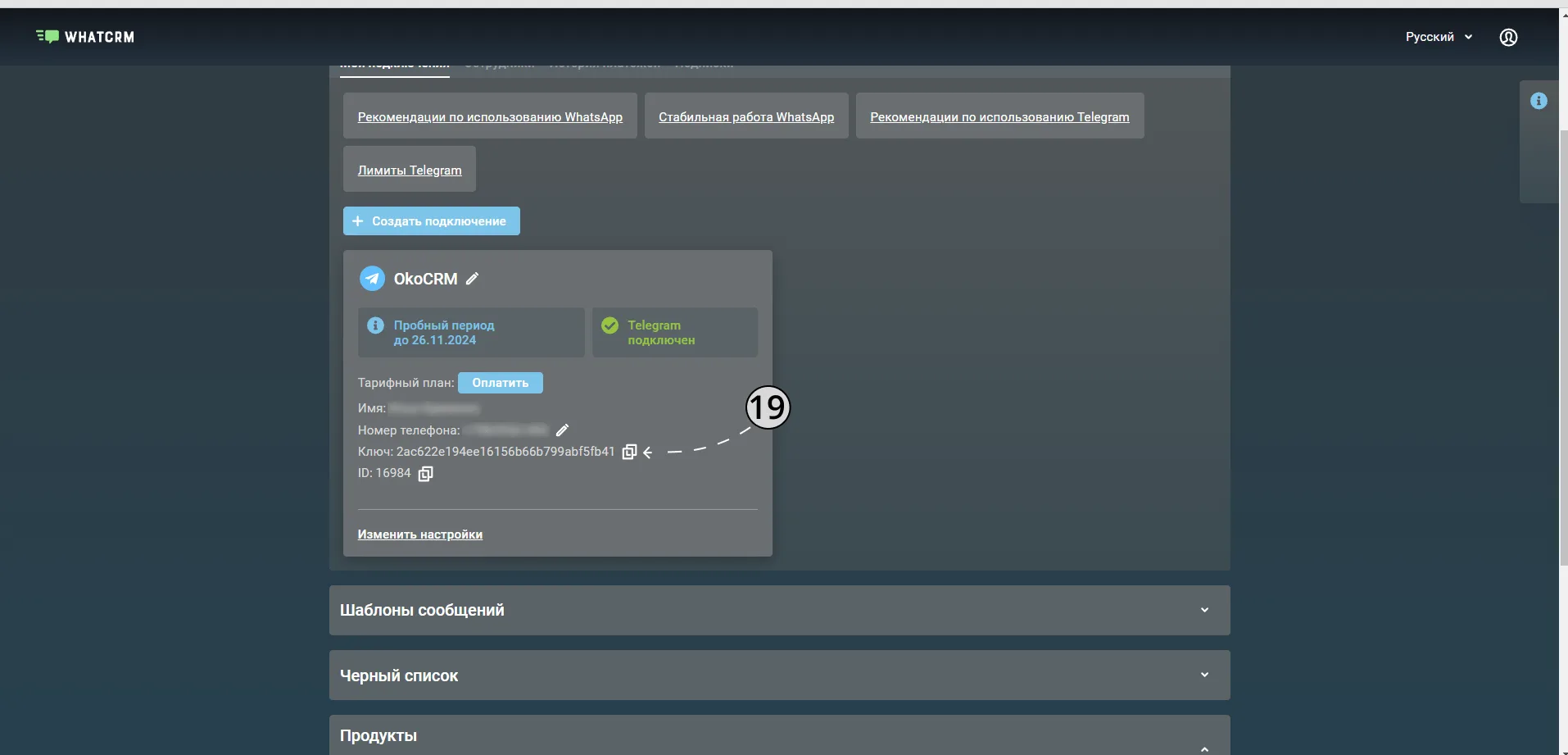Open the Лимиты Telegram link
The image size is (1568, 755).
410,170
